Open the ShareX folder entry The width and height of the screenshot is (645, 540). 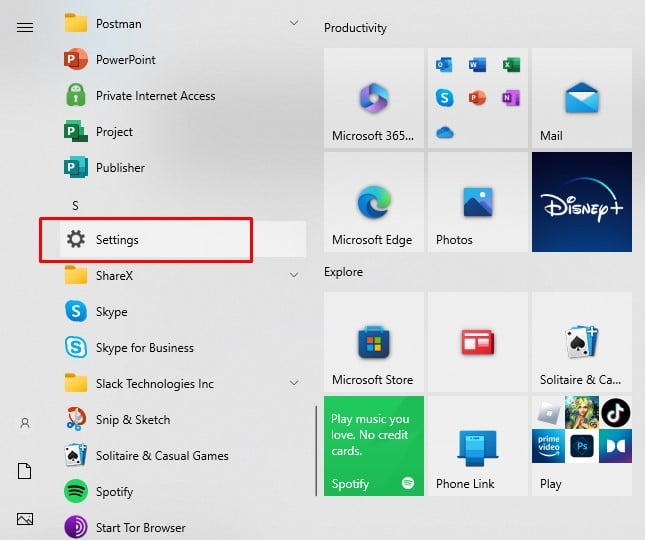pyautogui.click(x=183, y=276)
